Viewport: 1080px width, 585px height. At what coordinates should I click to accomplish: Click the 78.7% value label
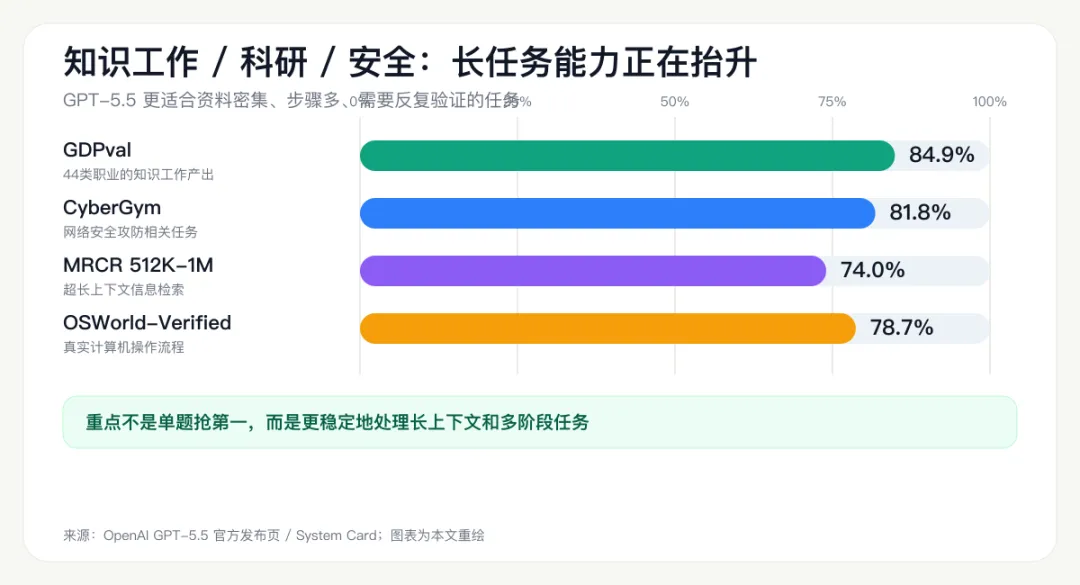pos(901,328)
